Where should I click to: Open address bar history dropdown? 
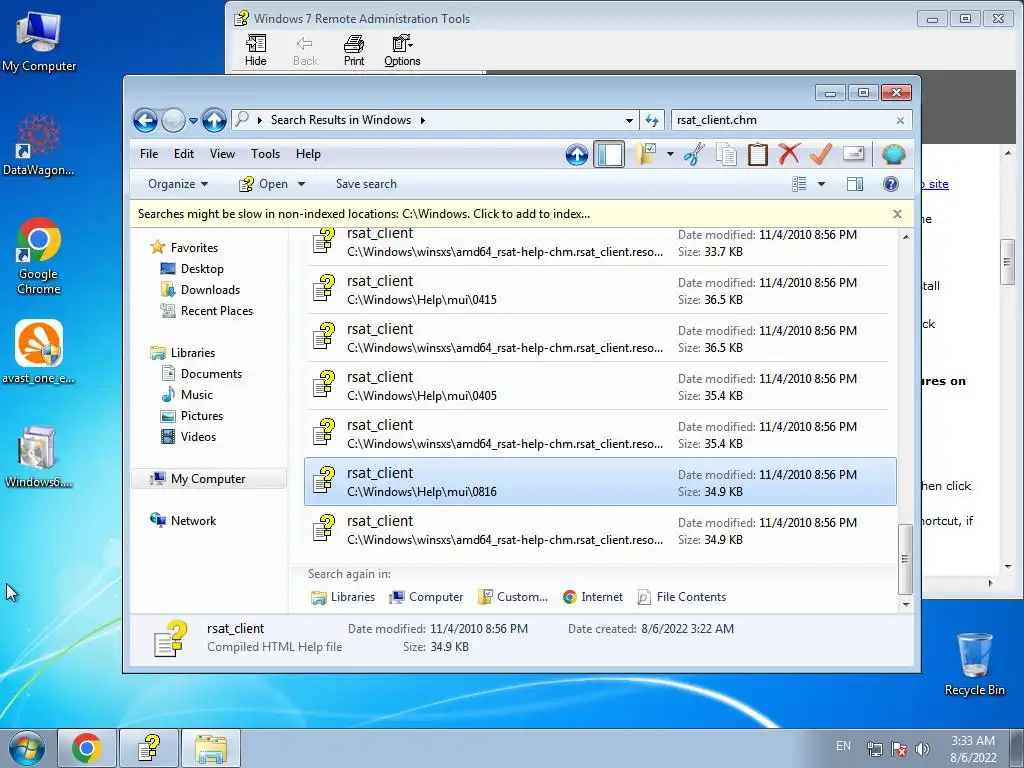tap(629, 121)
